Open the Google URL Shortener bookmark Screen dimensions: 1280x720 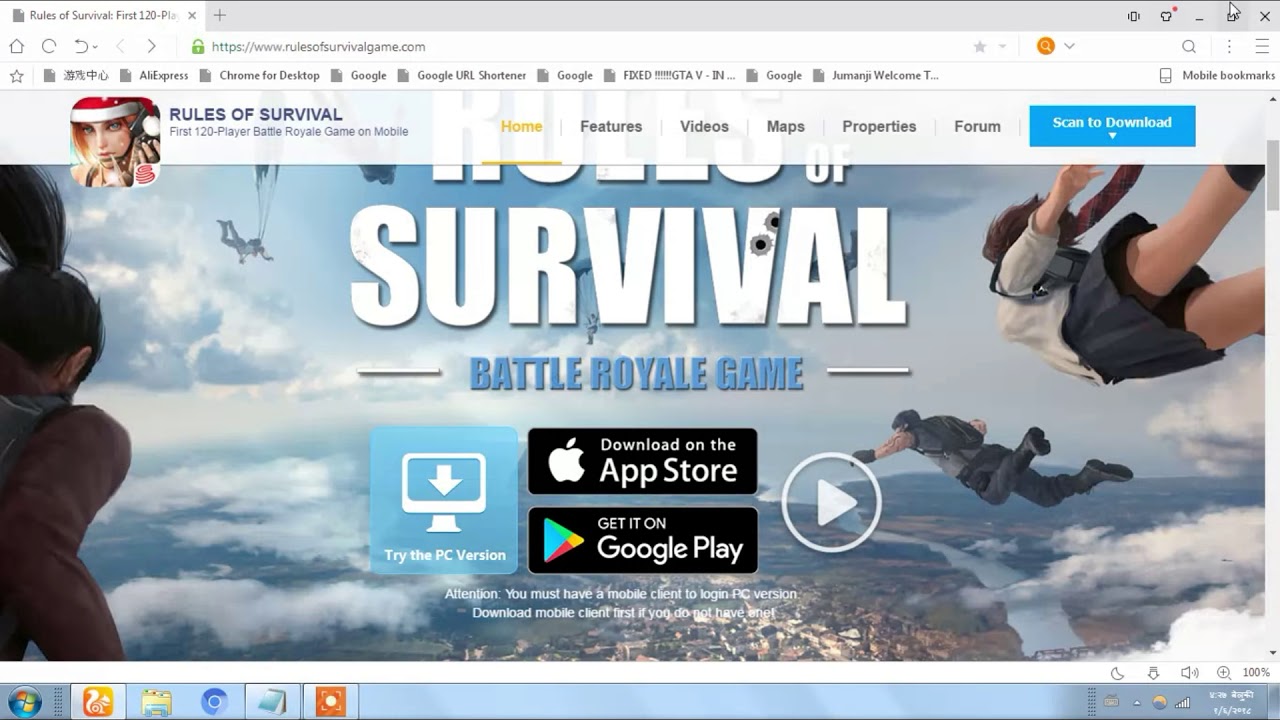click(x=462, y=75)
